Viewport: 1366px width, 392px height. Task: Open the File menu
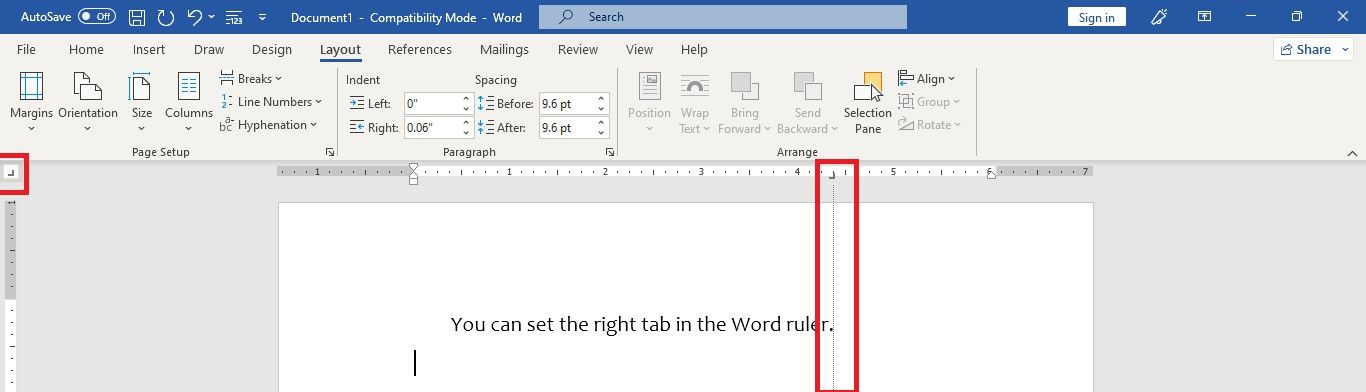pos(27,49)
